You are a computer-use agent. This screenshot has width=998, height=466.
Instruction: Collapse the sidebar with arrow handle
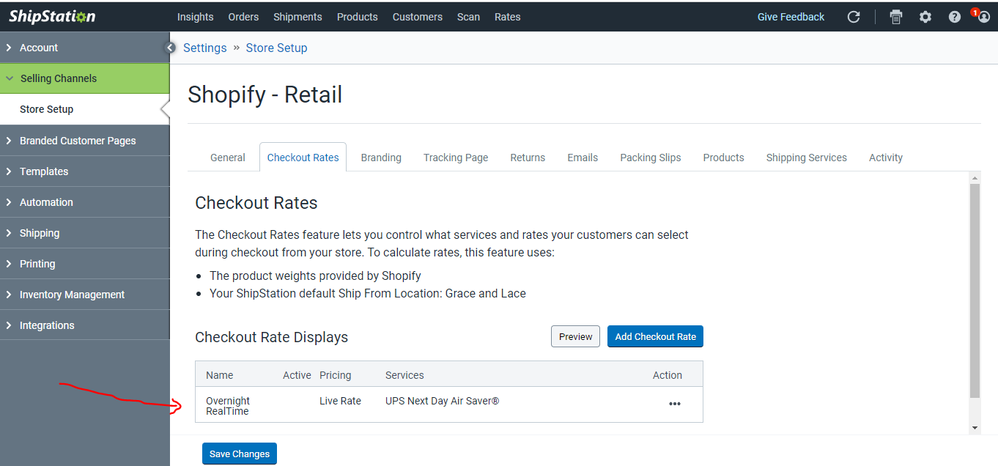[x=170, y=48]
